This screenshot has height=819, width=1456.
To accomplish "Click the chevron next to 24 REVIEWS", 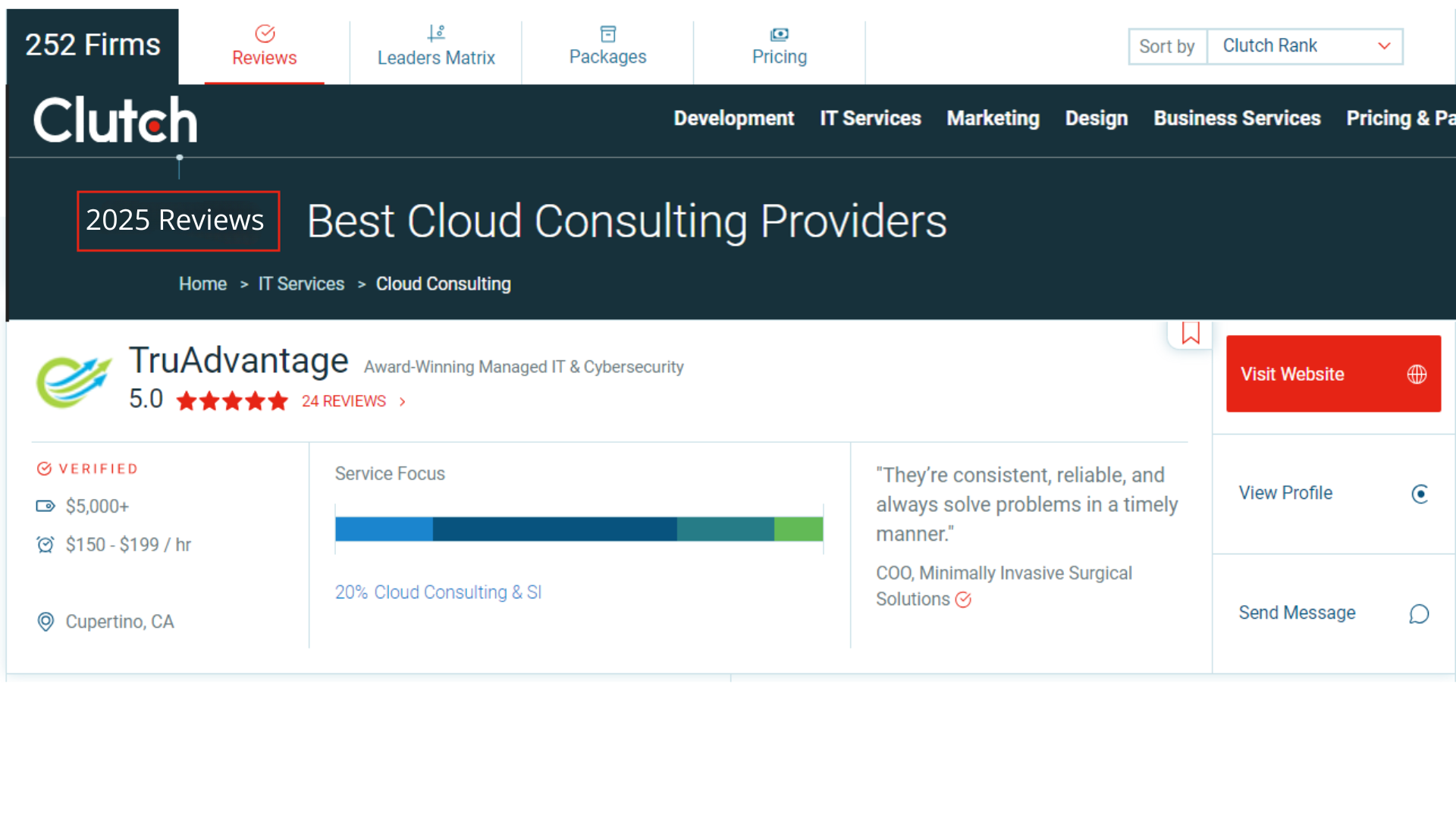I will pos(402,402).
